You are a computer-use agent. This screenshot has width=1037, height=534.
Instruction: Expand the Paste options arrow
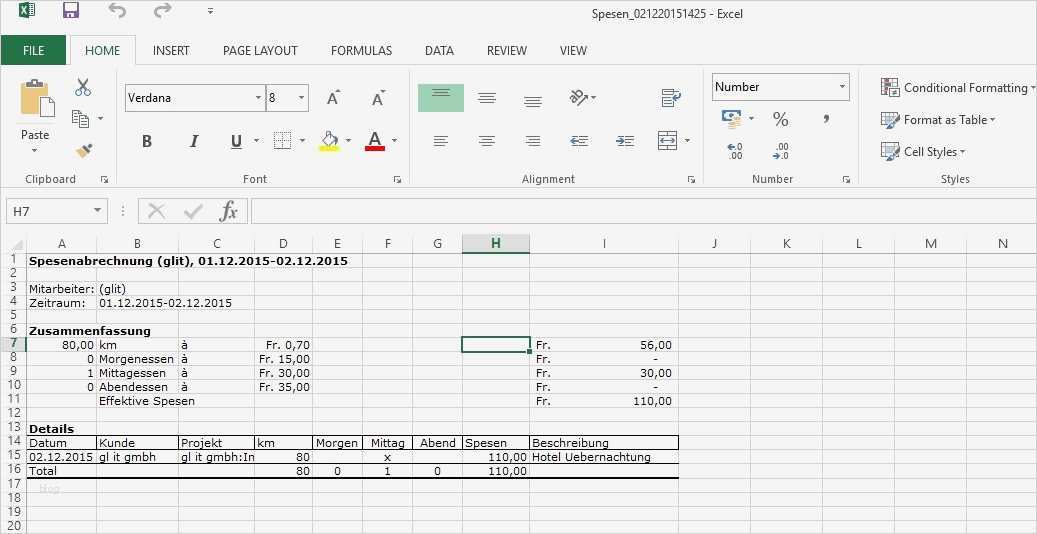point(35,151)
